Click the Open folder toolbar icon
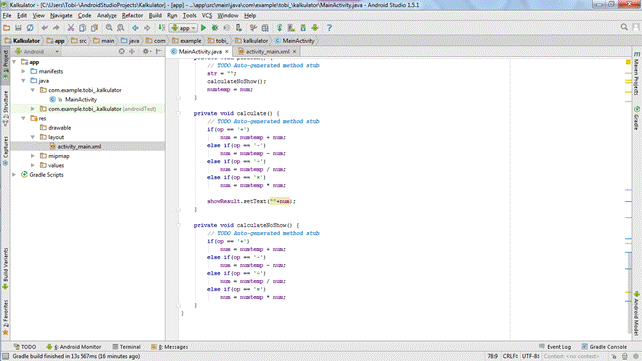The image size is (642, 361). click(x=7, y=28)
